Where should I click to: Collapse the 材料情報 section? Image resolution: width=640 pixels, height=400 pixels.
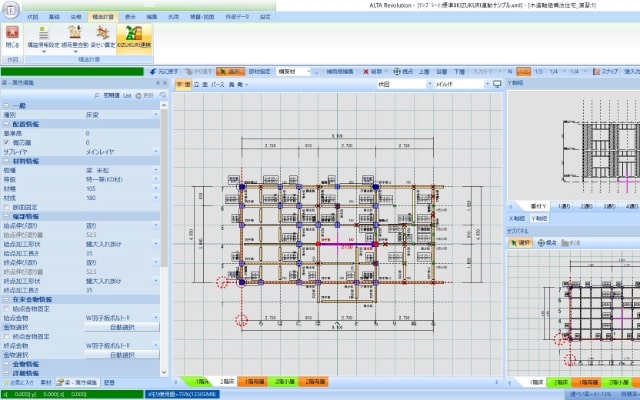click(x=6, y=160)
